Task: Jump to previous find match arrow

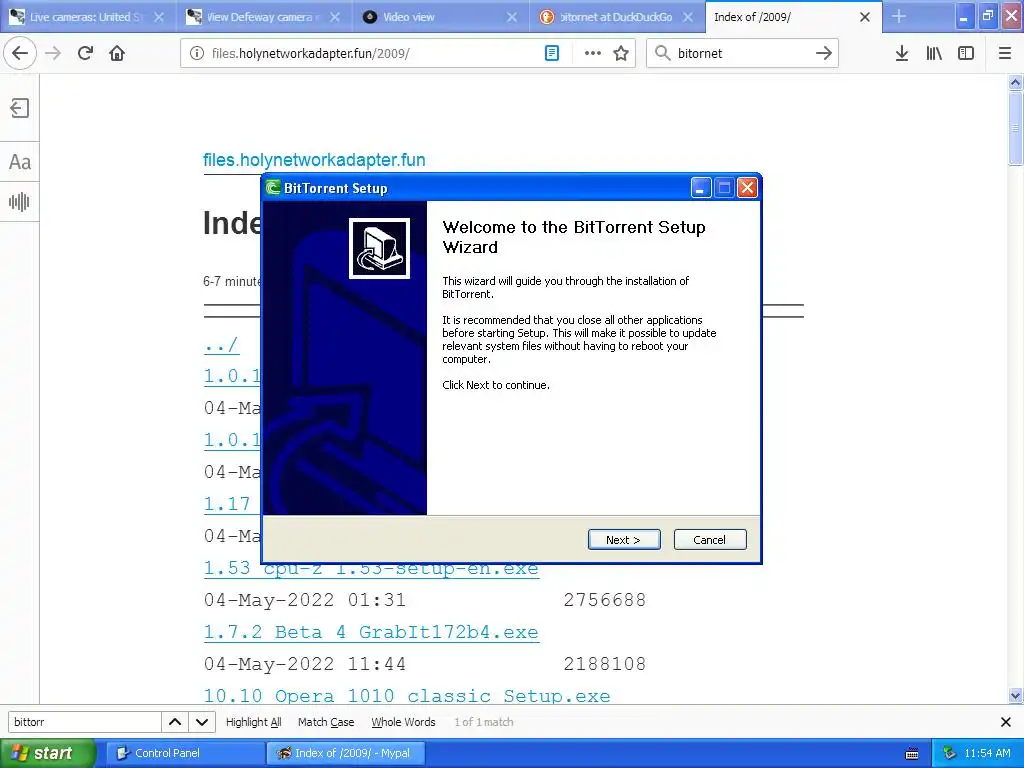Action: [x=175, y=722]
